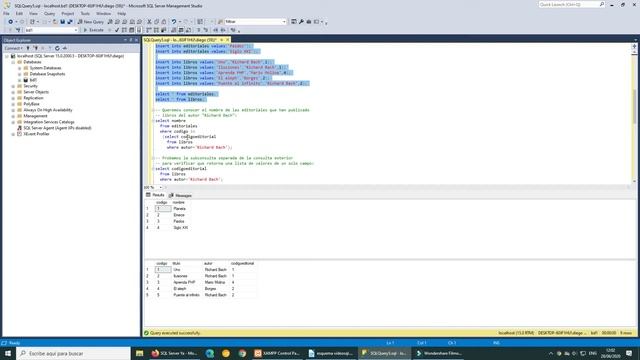Select the Mario Molina autor cell

tap(215, 282)
